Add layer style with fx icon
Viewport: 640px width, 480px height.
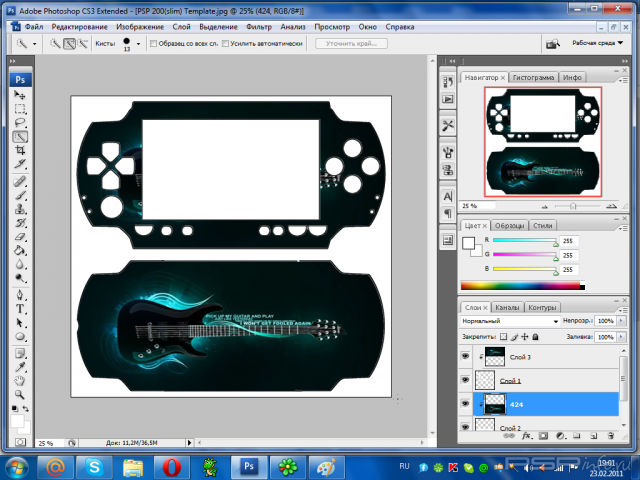(x=528, y=436)
